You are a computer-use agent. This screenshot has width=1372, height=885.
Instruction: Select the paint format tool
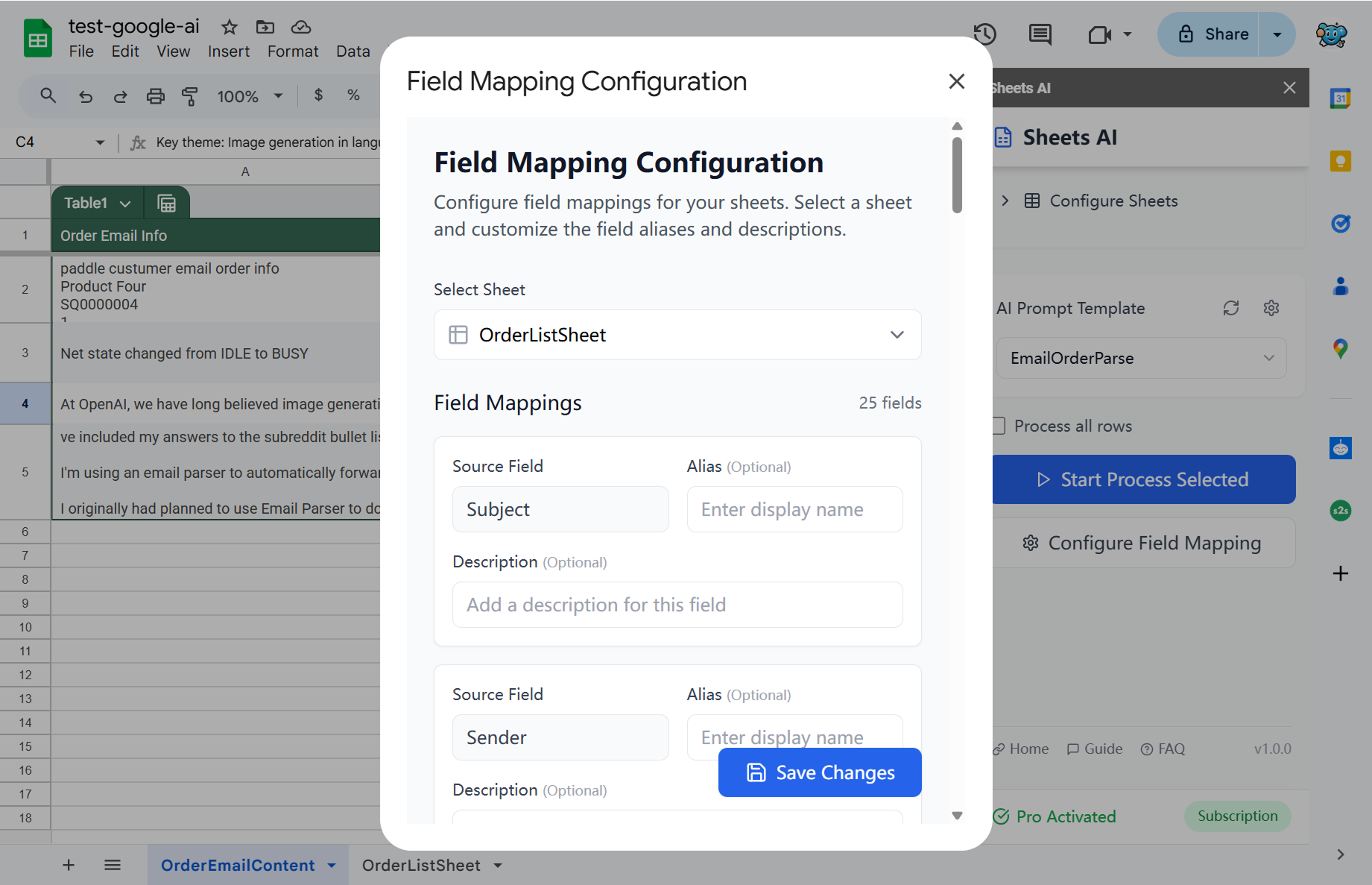191,96
